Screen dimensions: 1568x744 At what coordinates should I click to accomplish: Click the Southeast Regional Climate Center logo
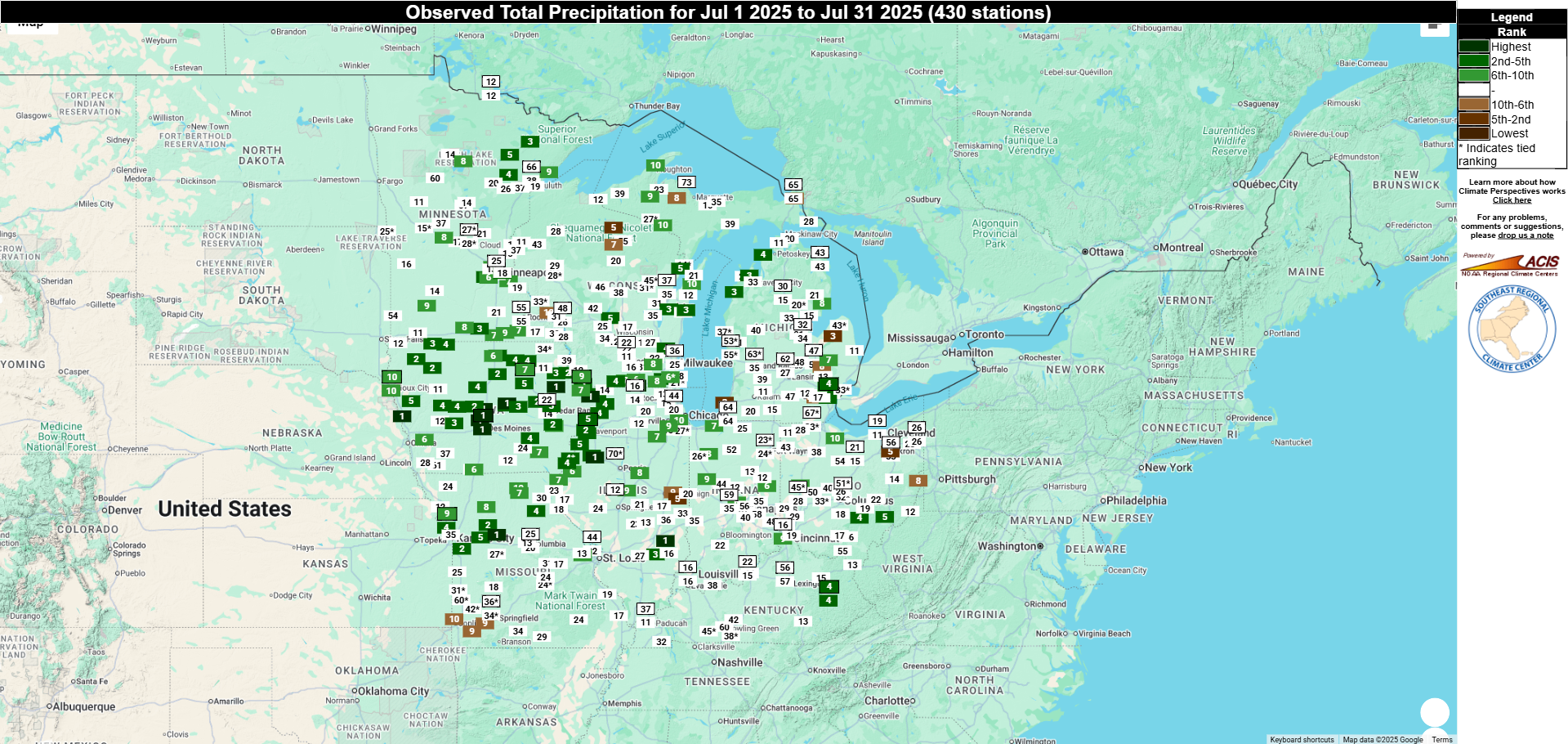coord(1512,329)
